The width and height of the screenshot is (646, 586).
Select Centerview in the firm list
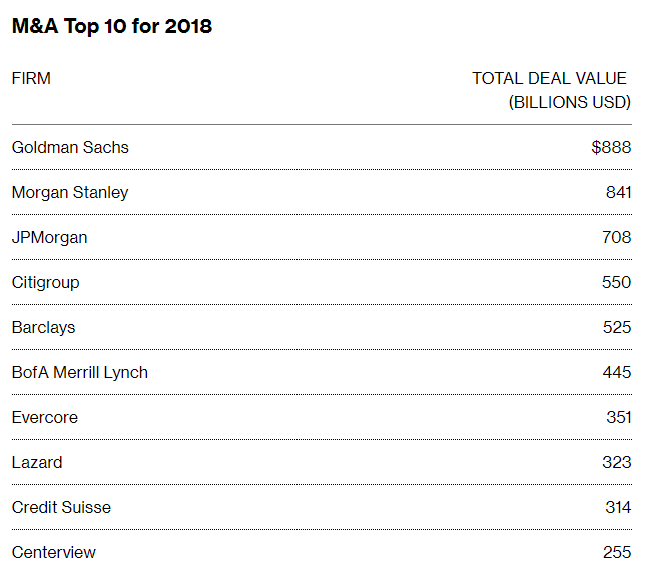[x=54, y=552]
